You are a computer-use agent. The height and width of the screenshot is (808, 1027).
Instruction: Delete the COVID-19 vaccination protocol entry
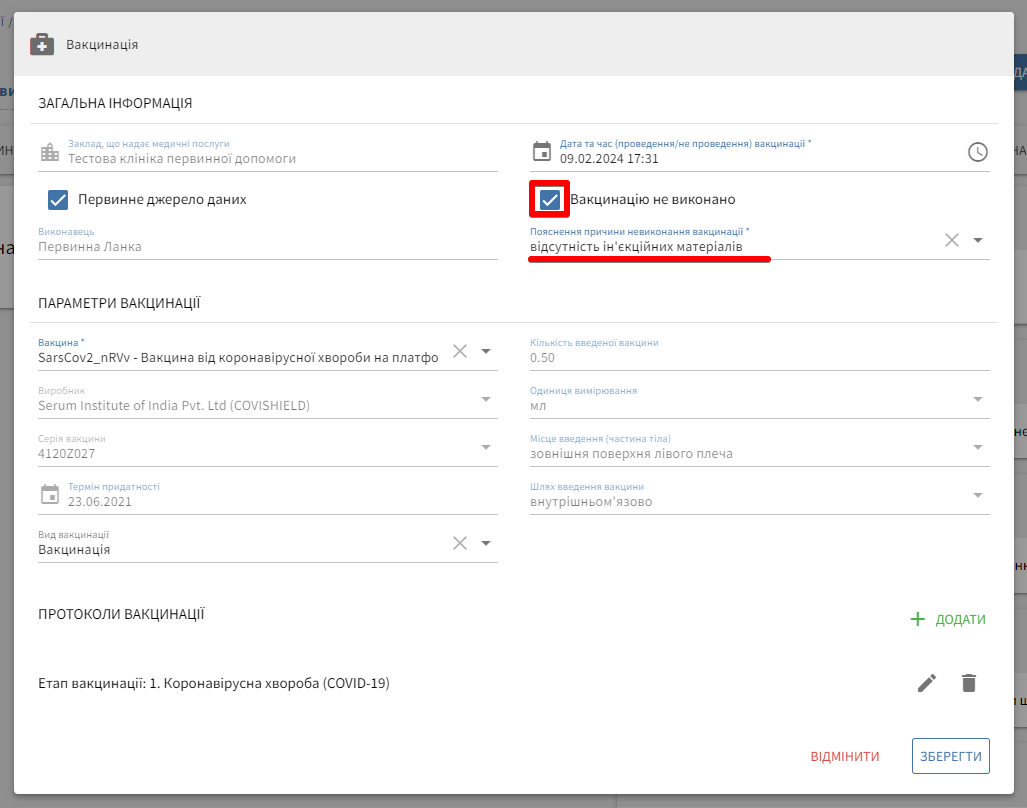click(x=968, y=683)
